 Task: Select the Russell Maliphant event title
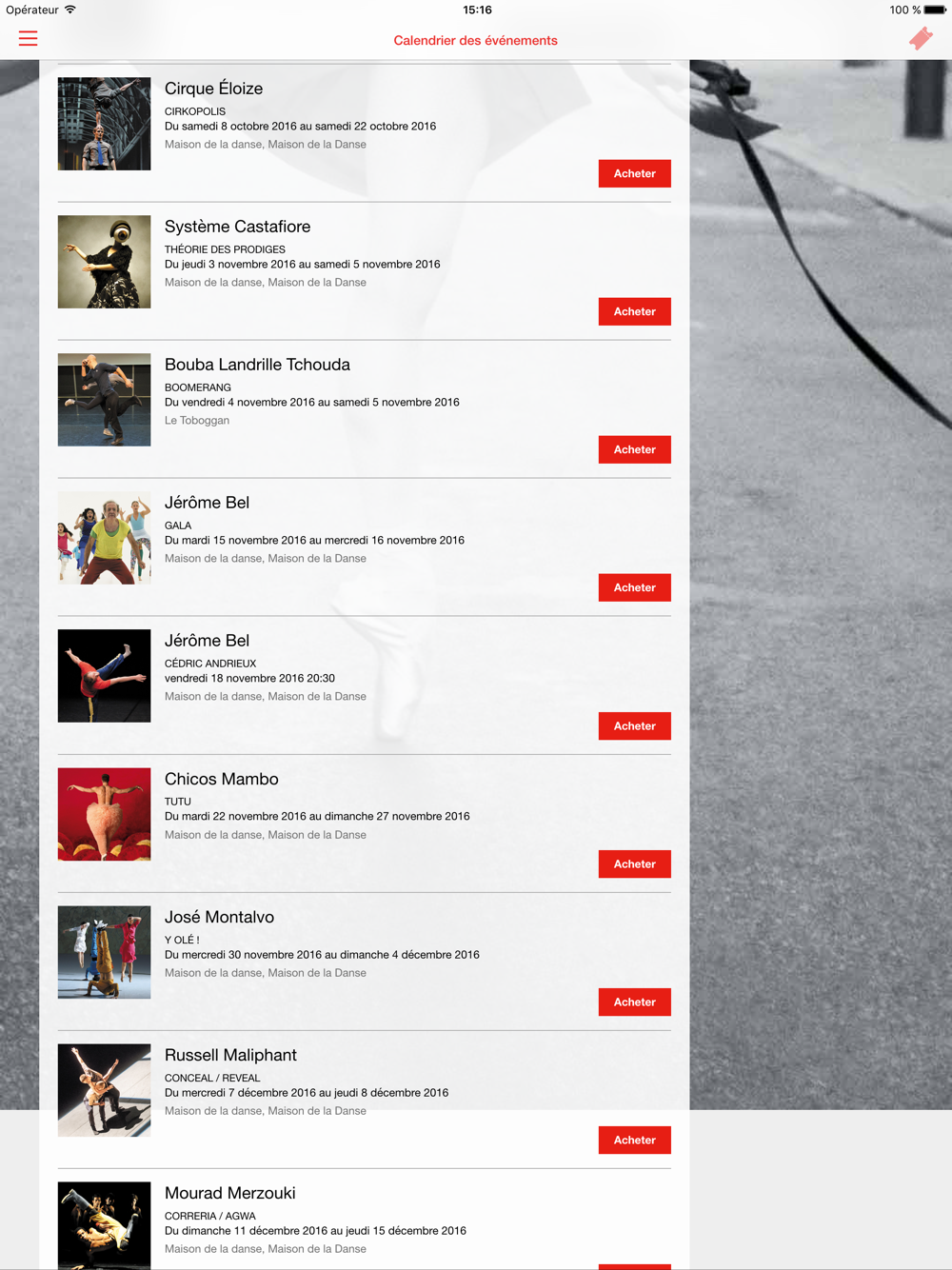click(230, 1055)
